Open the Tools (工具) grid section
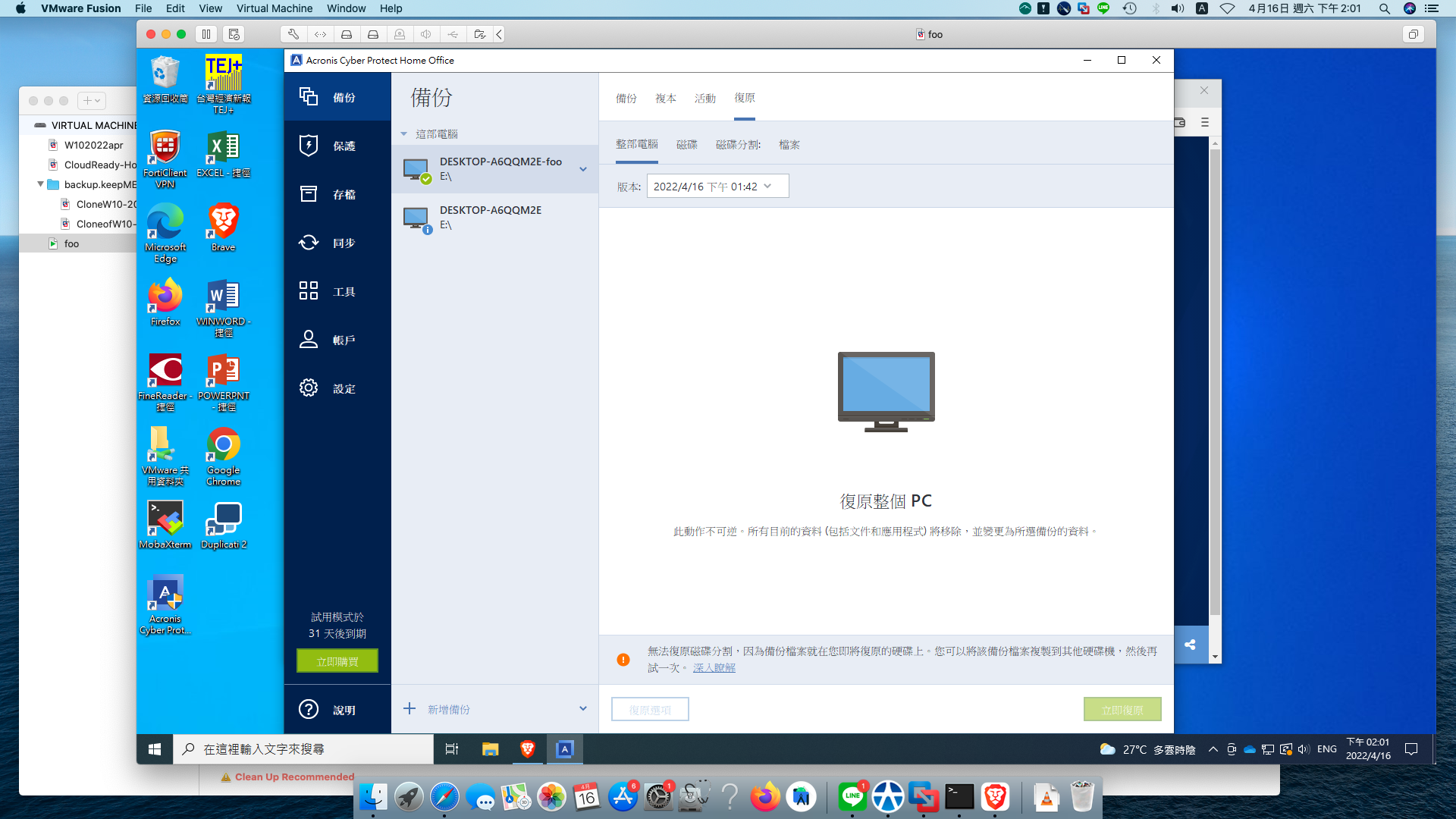The height and width of the screenshot is (819, 1456). [337, 291]
